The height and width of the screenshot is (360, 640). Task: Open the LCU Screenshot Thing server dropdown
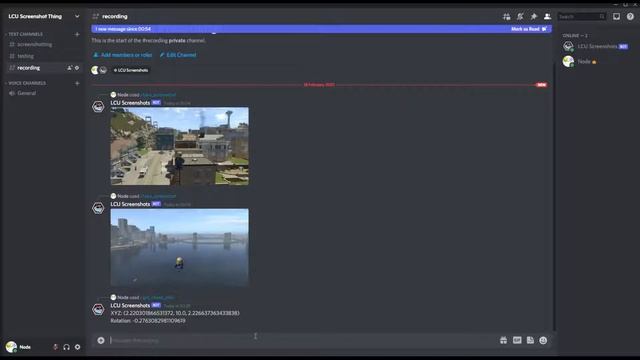pos(43,16)
